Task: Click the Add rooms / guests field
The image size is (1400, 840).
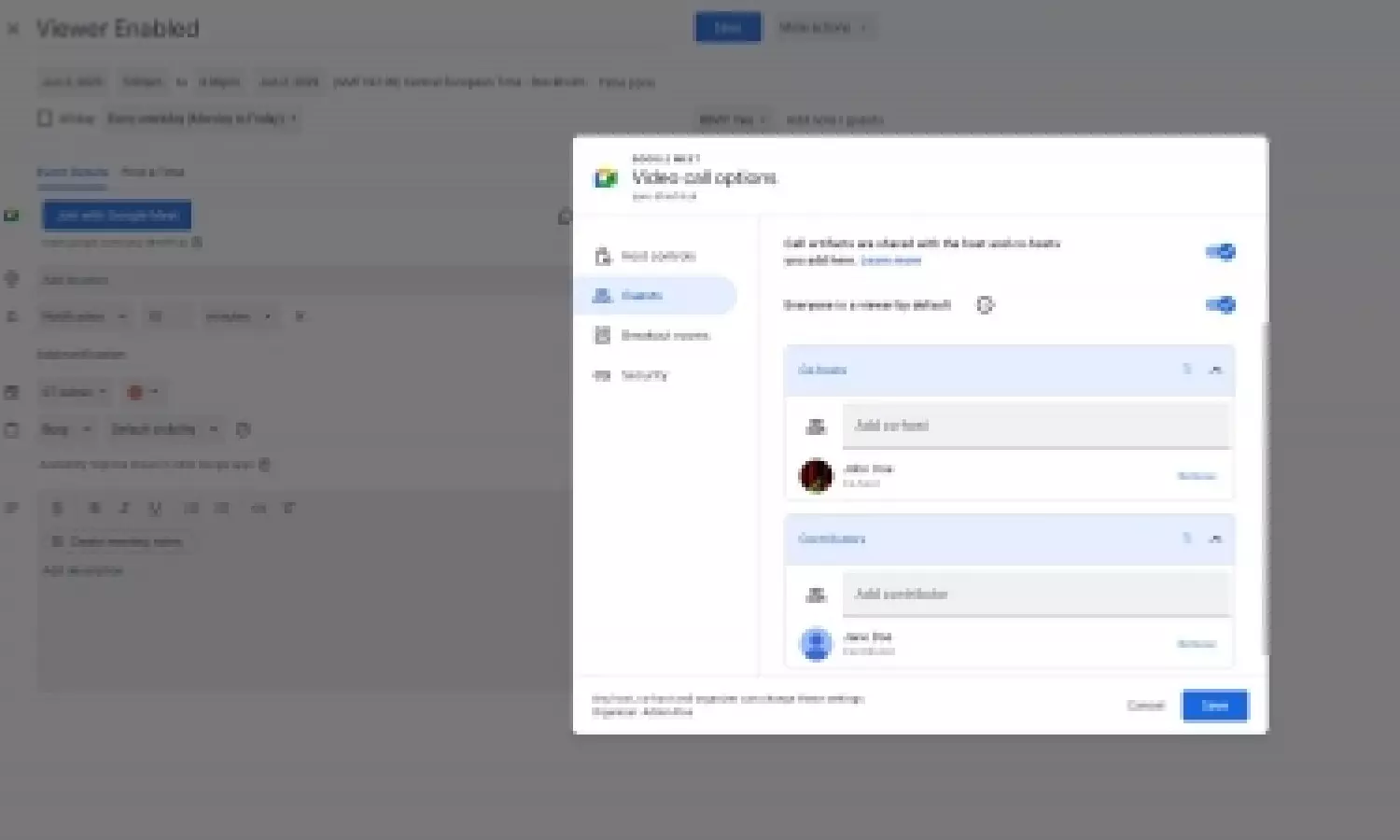Action: (x=834, y=119)
